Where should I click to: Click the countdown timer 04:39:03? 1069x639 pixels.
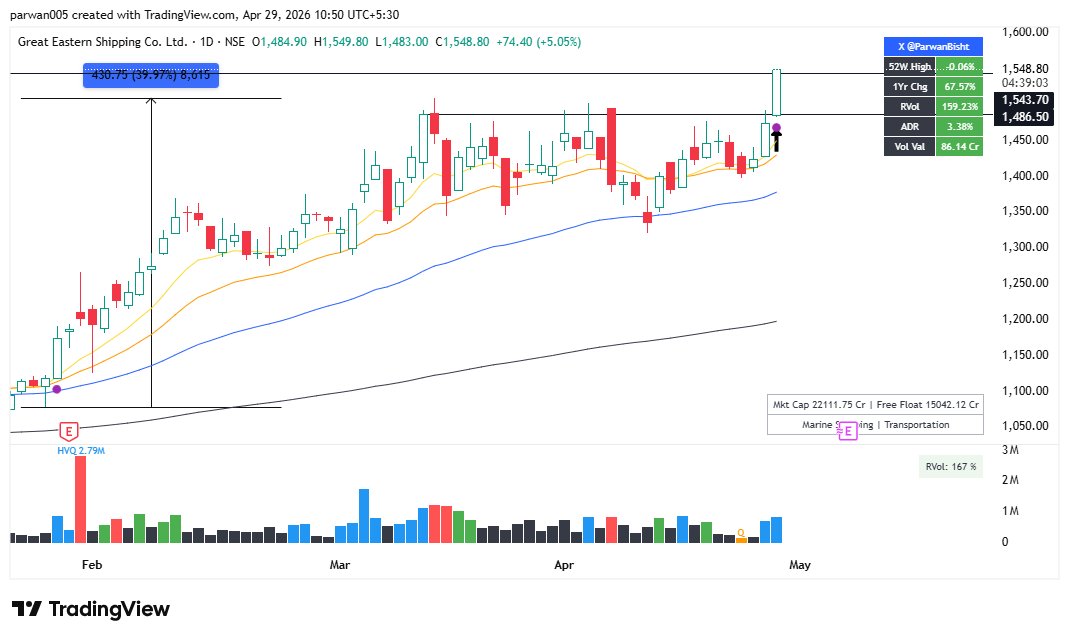[1025, 83]
